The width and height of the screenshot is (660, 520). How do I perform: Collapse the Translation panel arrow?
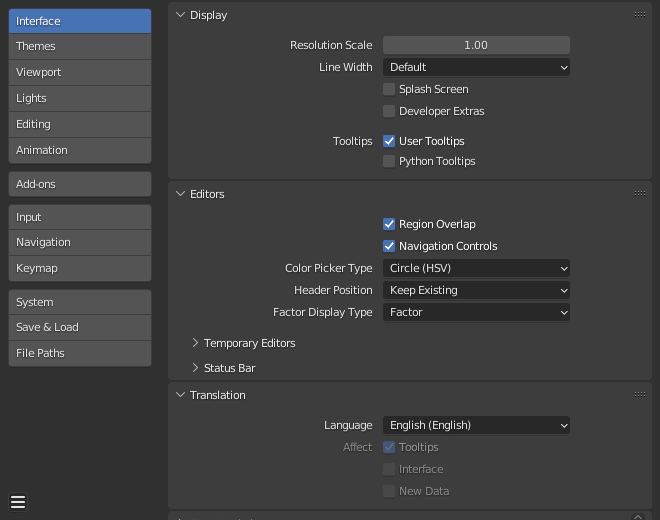click(x=180, y=395)
